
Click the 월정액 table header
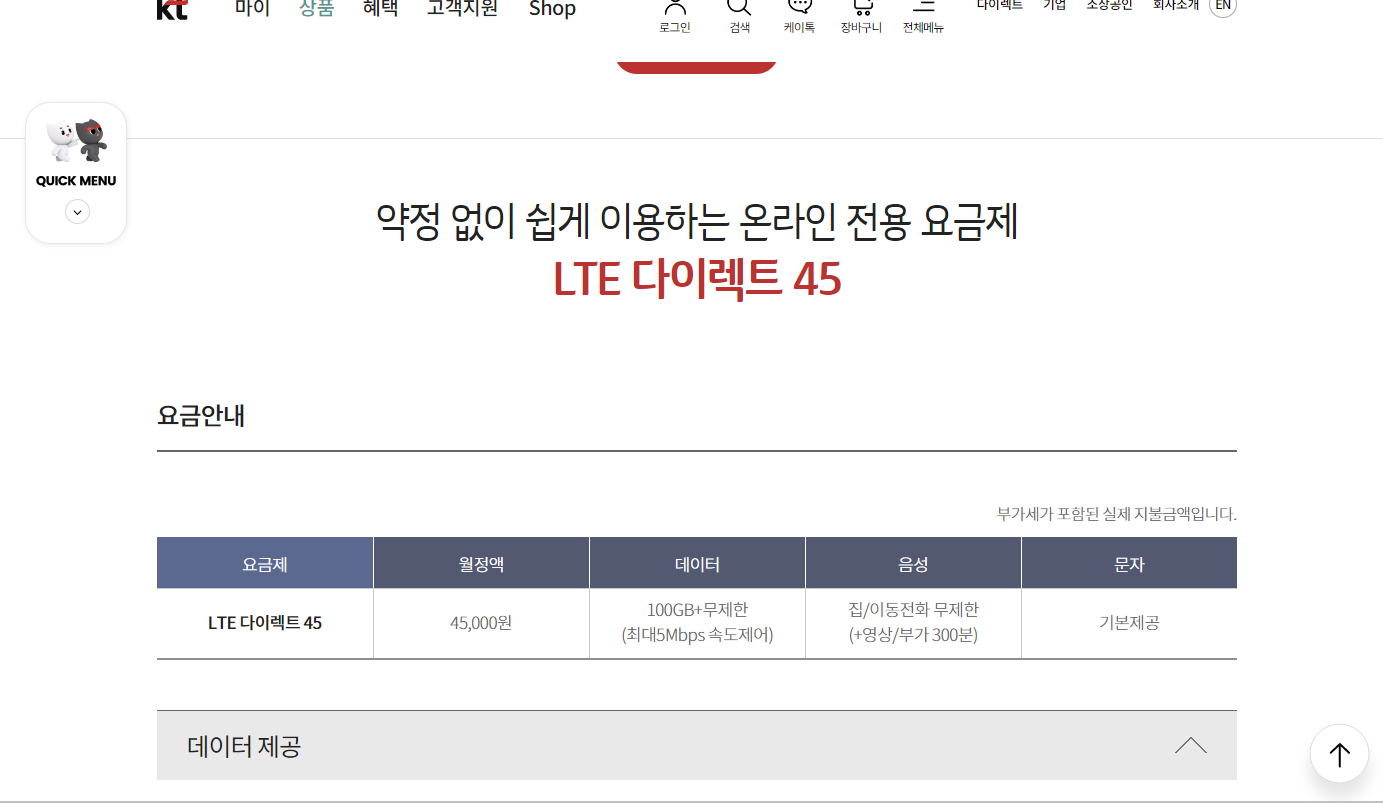tap(481, 563)
